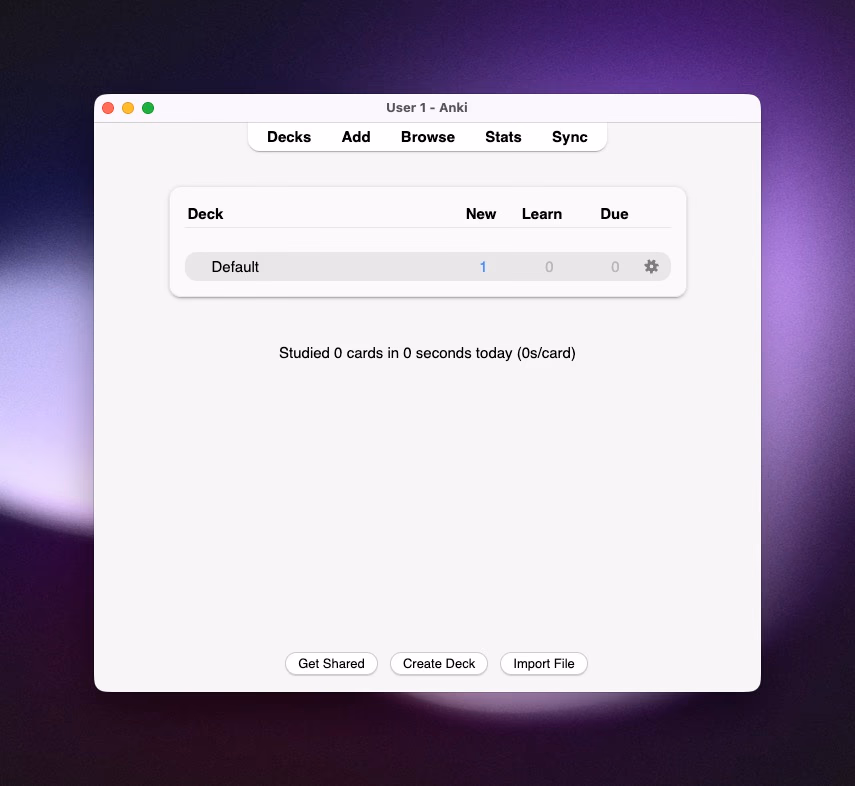Viewport: 855px width, 786px height.
Task: Click the Get Shared button
Action: coord(331,663)
